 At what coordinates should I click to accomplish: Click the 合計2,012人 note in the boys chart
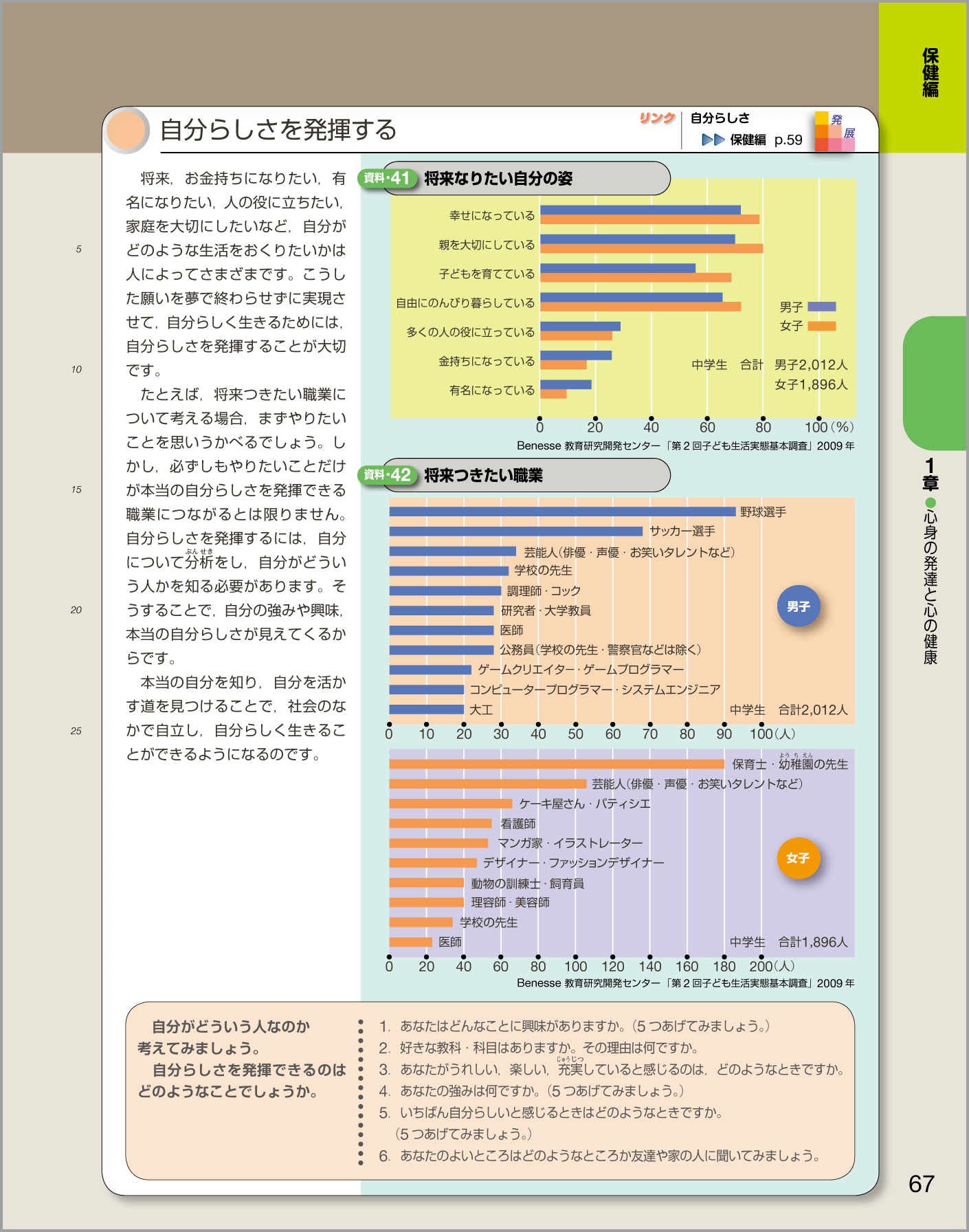click(813, 710)
